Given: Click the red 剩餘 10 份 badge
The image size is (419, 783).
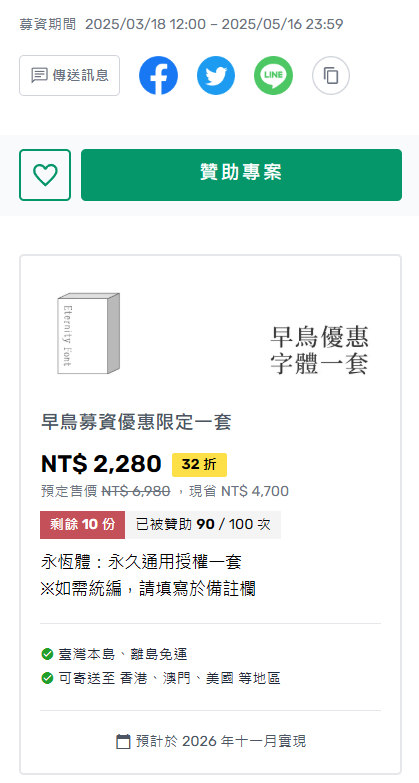Looking at the screenshot, I should tap(82, 525).
